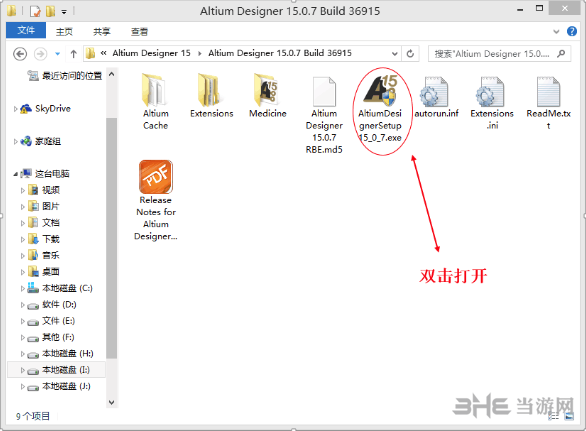This screenshot has width=586, height=431.
Task: Refresh the current folder view
Action: click(x=410, y=53)
